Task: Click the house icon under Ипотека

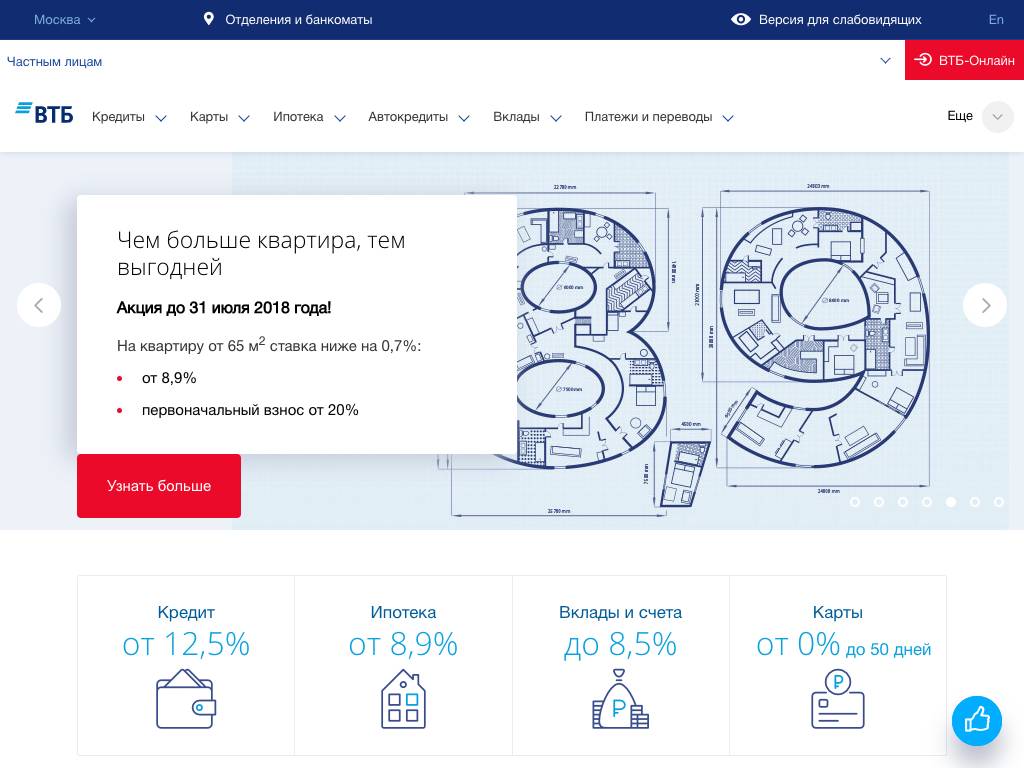Action: (x=403, y=699)
